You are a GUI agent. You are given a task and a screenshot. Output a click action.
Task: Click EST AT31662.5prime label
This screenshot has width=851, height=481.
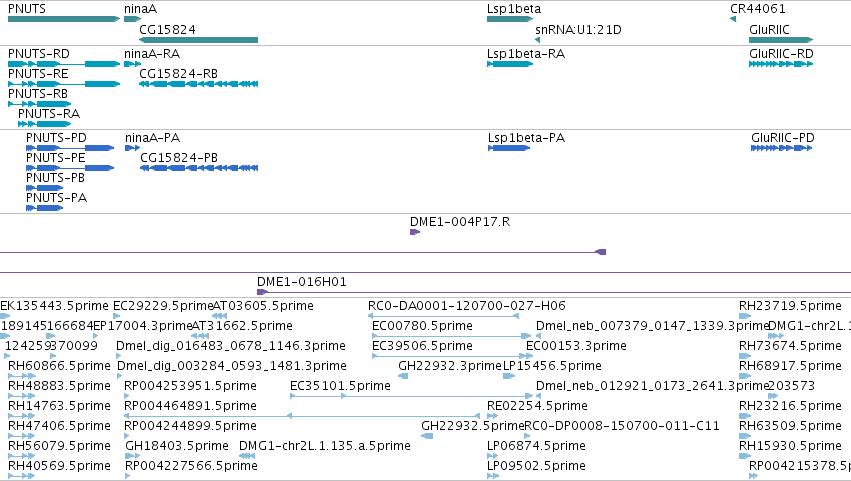pyautogui.click(x=242, y=326)
